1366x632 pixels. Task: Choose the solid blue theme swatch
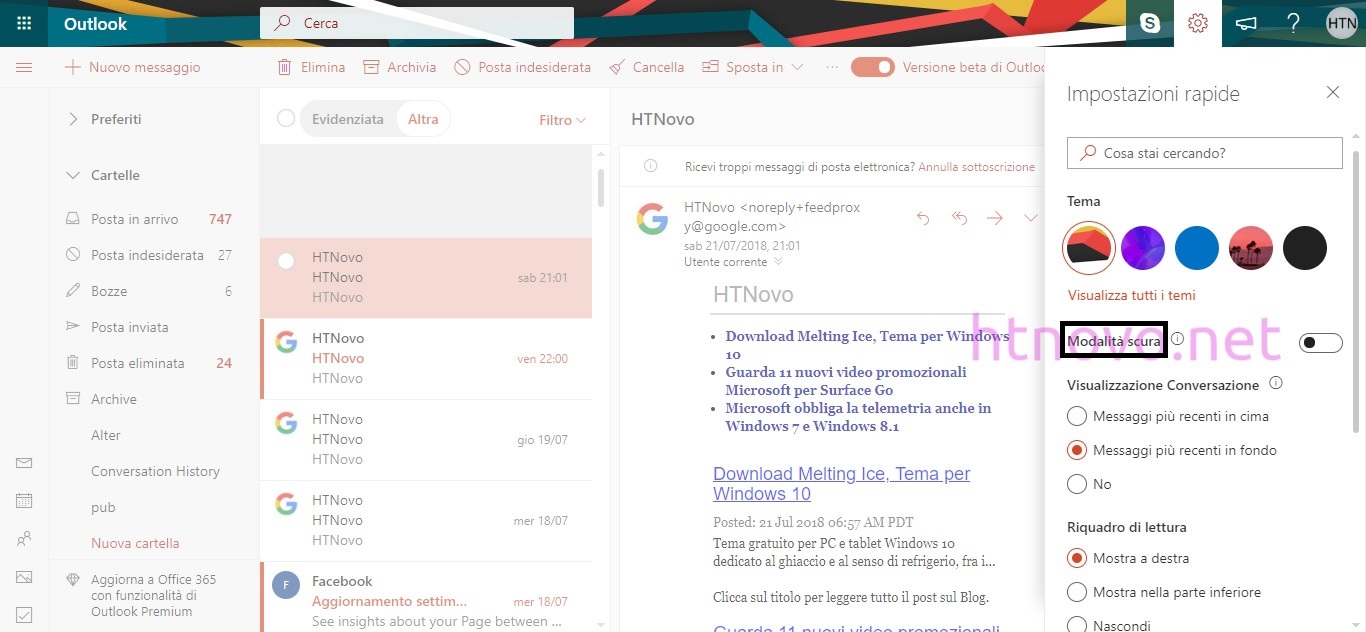point(1197,247)
